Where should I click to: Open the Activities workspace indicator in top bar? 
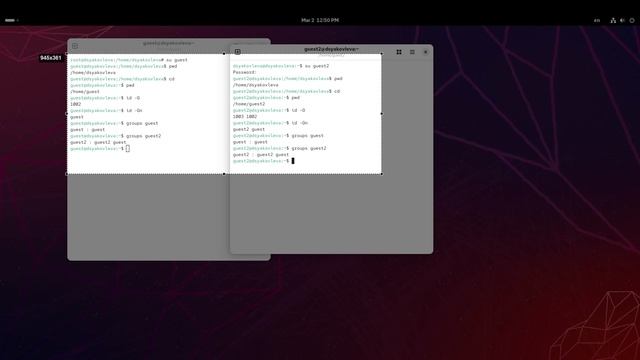(11, 20)
